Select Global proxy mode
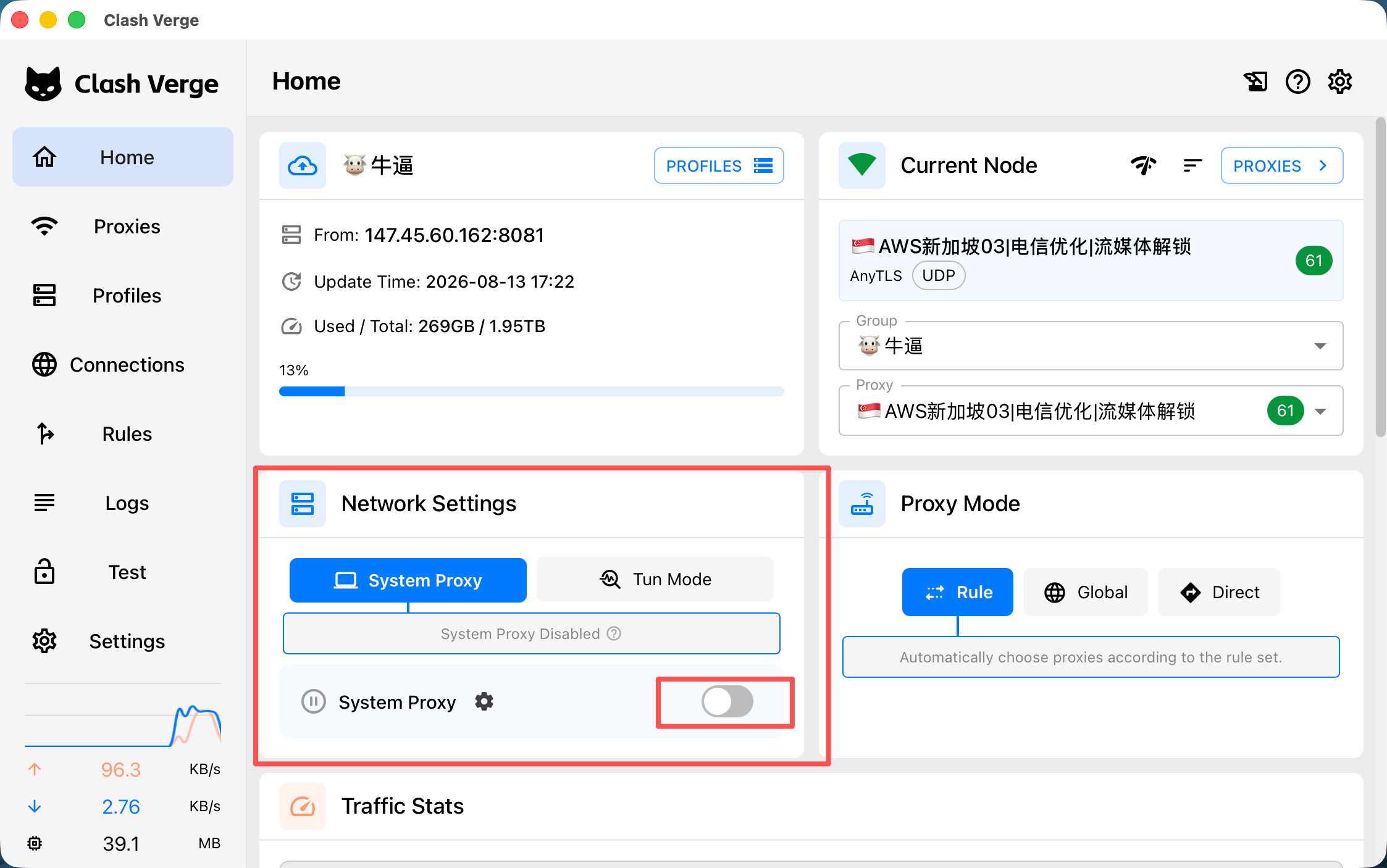The width and height of the screenshot is (1387, 868). tap(1086, 592)
